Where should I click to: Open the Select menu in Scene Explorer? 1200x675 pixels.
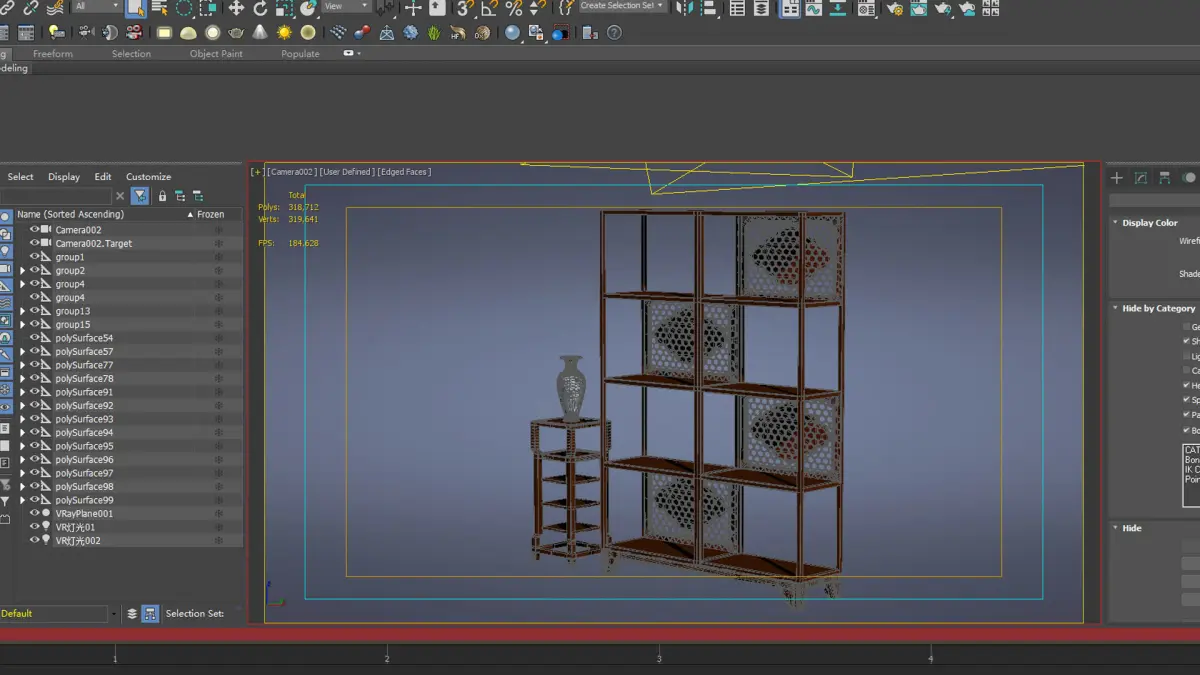pyautogui.click(x=20, y=177)
